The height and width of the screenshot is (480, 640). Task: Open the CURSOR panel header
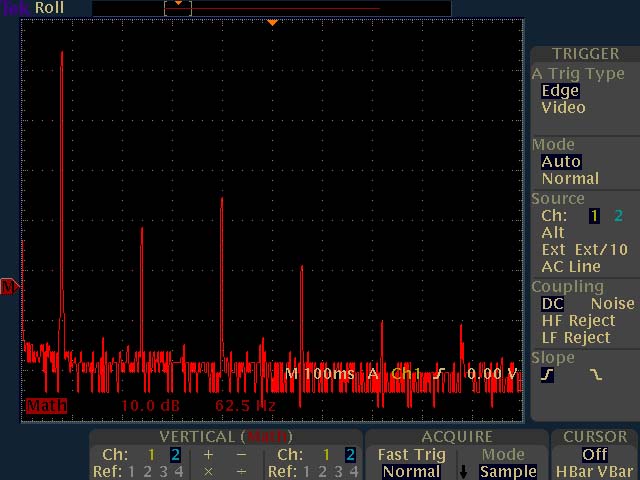coord(595,437)
